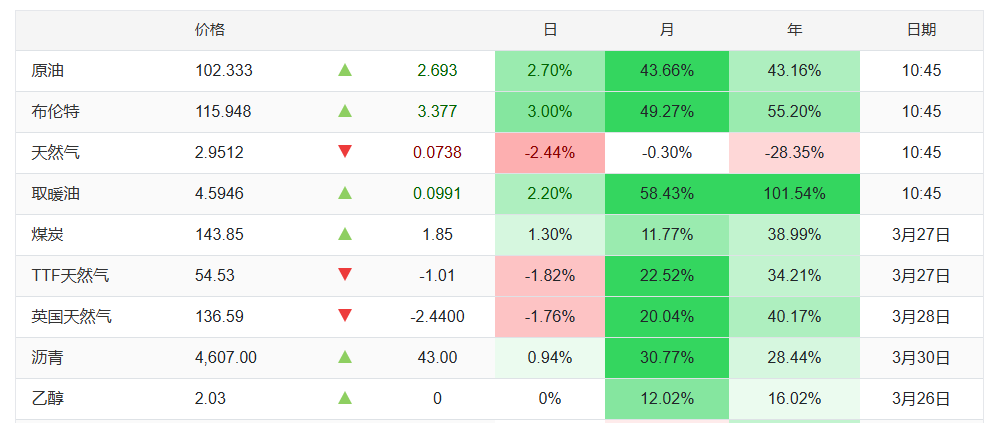Go to the 沥青 commodity link
This screenshot has width=991, height=423.
coord(48,358)
